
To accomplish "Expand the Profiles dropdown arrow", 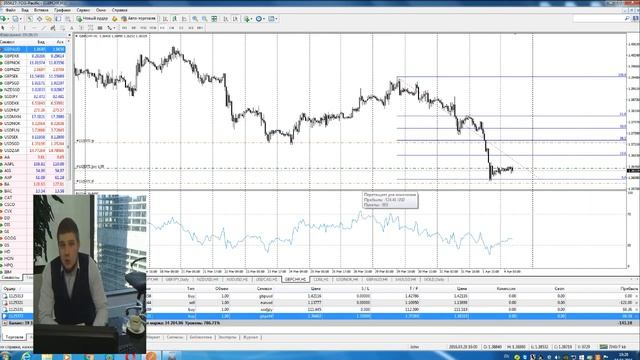I will [20, 19].
